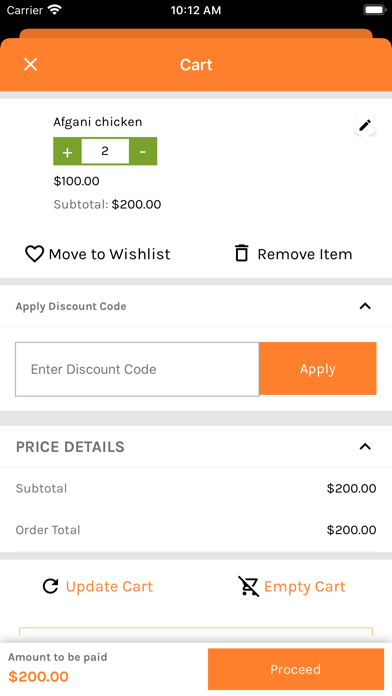The width and height of the screenshot is (392, 696).
Task: Tap the pencil edit icon for Afgani chicken
Action: point(365,125)
